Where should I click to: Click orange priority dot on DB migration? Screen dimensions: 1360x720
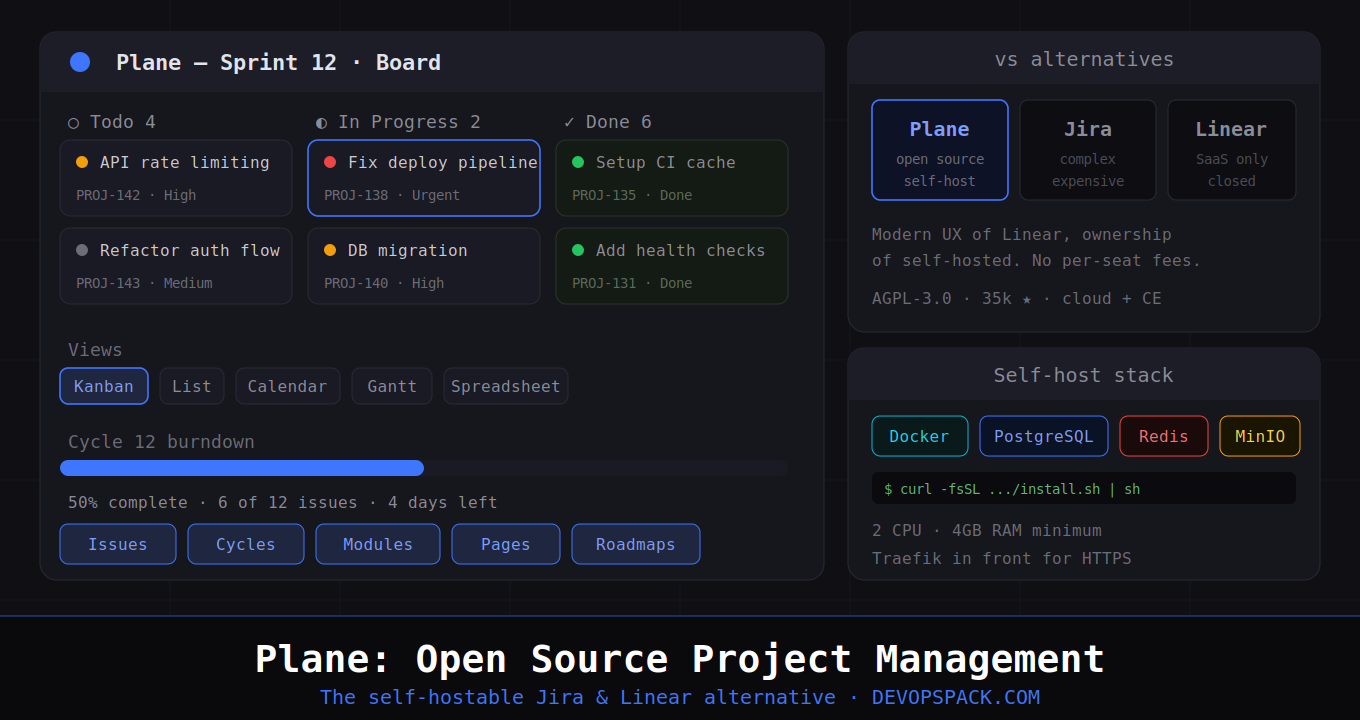point(330,250)
